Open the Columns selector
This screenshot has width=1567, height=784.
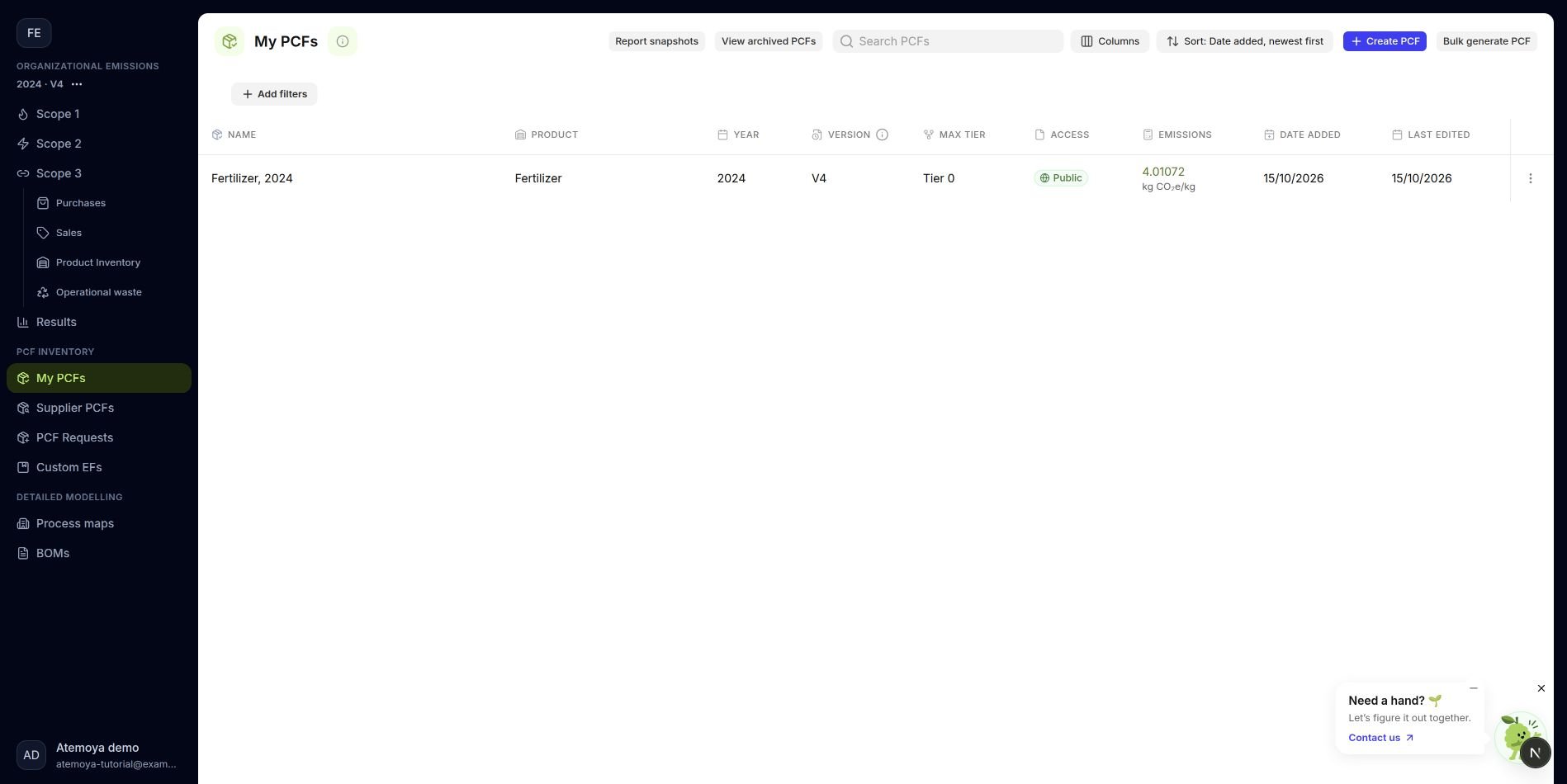tap(1110, 41)
